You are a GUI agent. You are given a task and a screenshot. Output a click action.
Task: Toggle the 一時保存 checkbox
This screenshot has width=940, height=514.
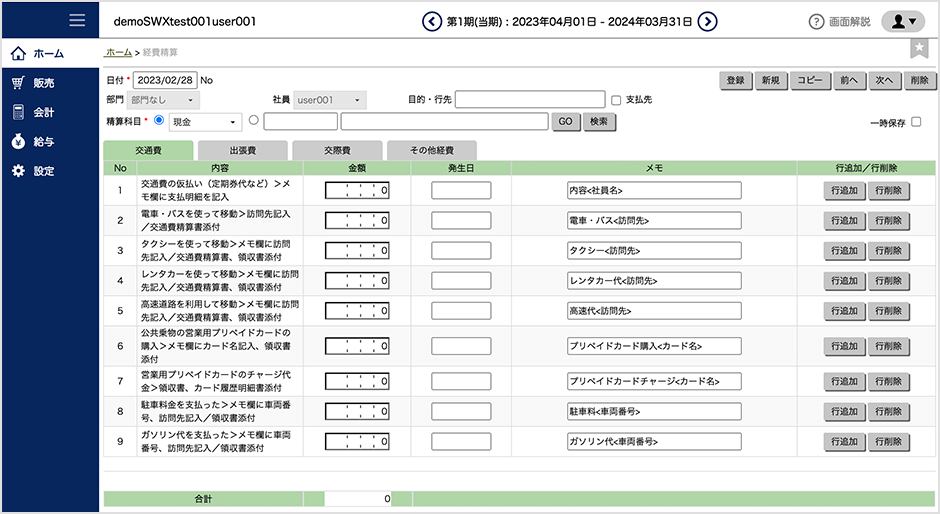tap(916, 122)
